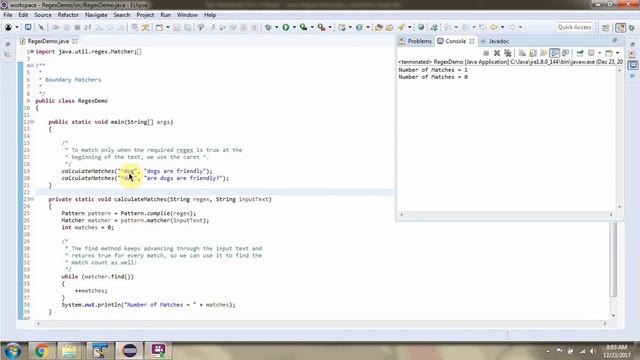Open New Java Class dropdown arrow
640x360 pixels.
pyautogui.click(x=368, y=27)
